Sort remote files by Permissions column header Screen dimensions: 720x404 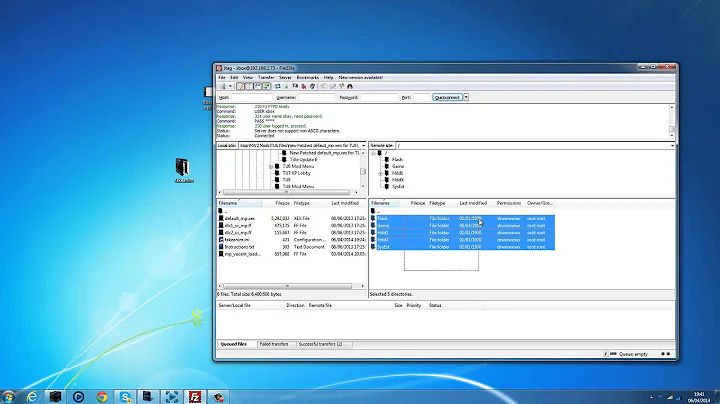(x=509, y=203)
